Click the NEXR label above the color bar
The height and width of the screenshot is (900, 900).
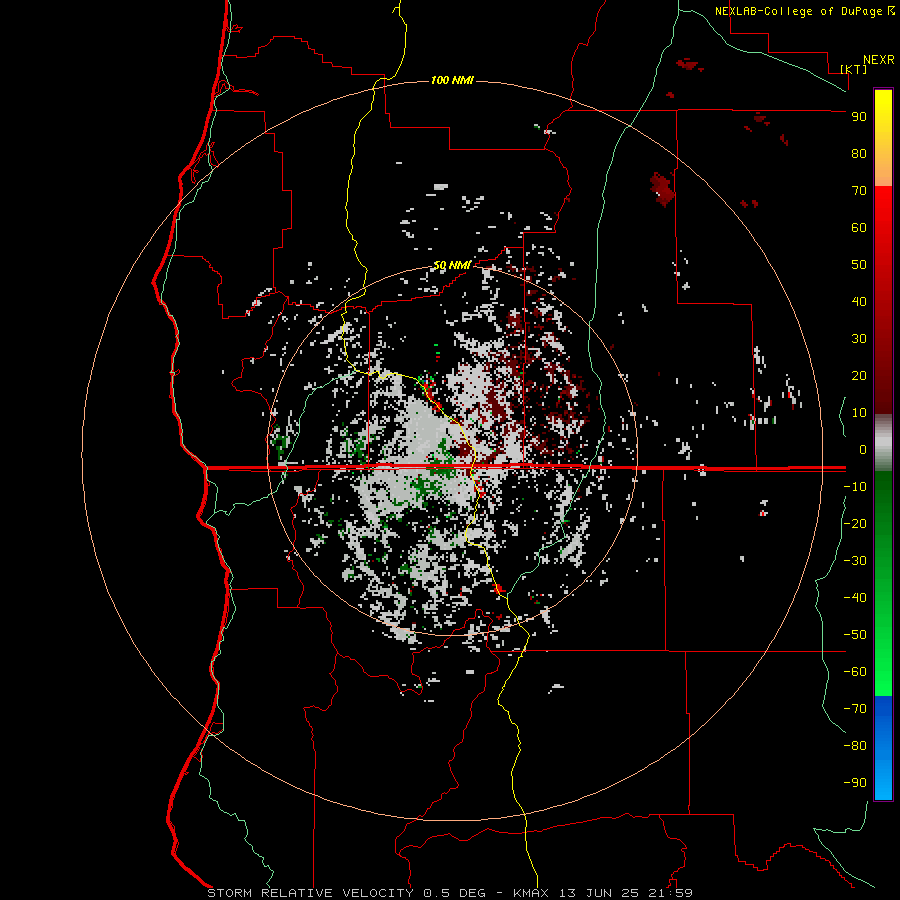[x=878, y=60]
